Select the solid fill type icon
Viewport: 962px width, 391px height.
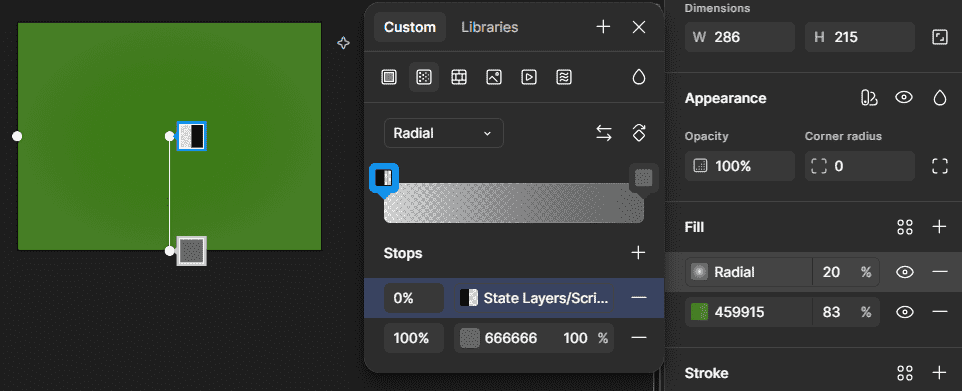tap(389, 77)
